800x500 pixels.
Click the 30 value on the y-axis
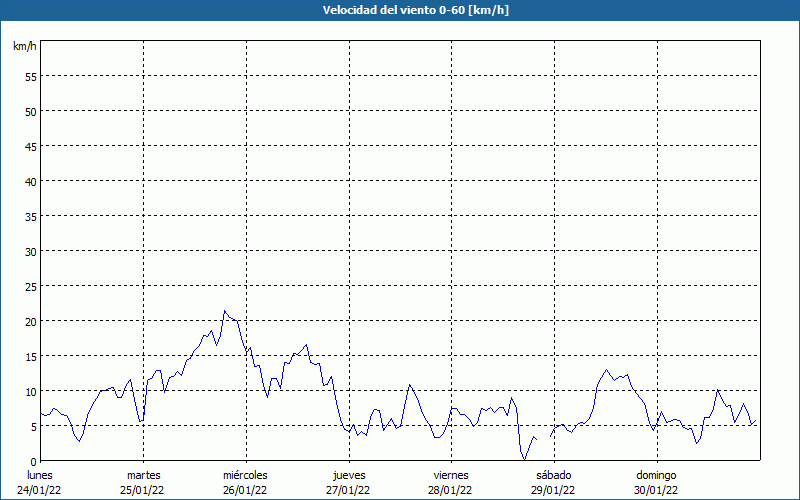point(31,252)
